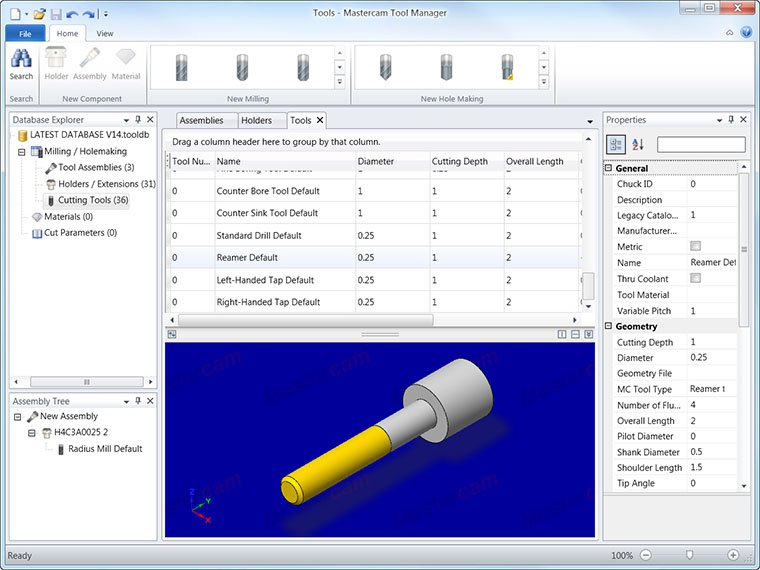Click the new Material component icon

coord(126,58)
